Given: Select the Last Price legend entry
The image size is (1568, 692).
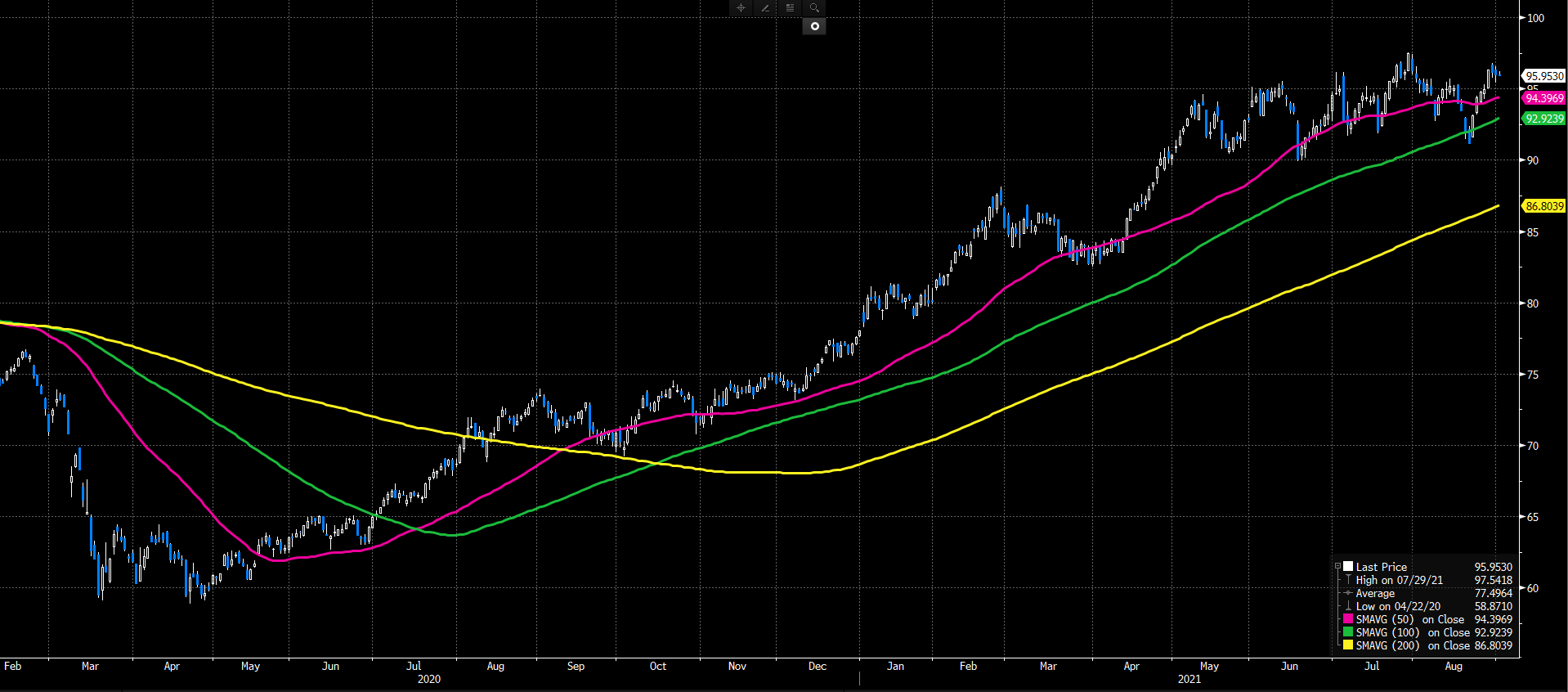Looking at the screenshot, I should (x=1382, y=567).
